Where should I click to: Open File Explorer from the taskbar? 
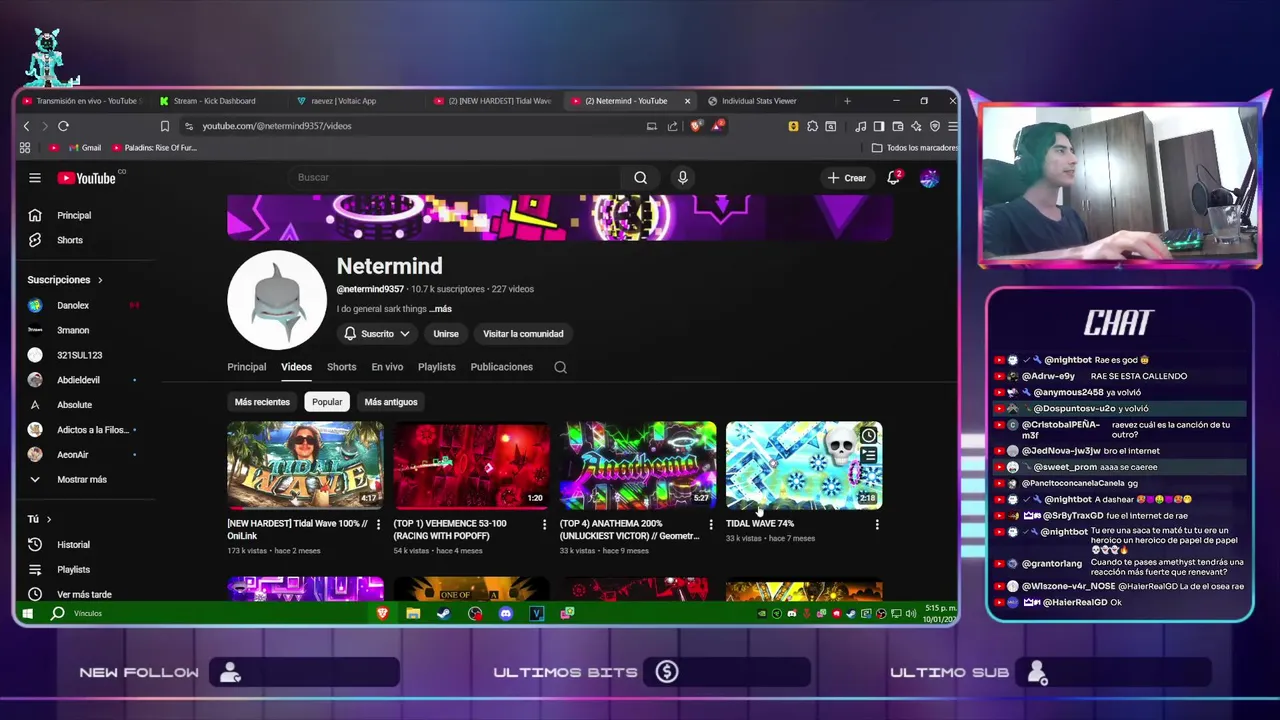click(x=413, y=613)
